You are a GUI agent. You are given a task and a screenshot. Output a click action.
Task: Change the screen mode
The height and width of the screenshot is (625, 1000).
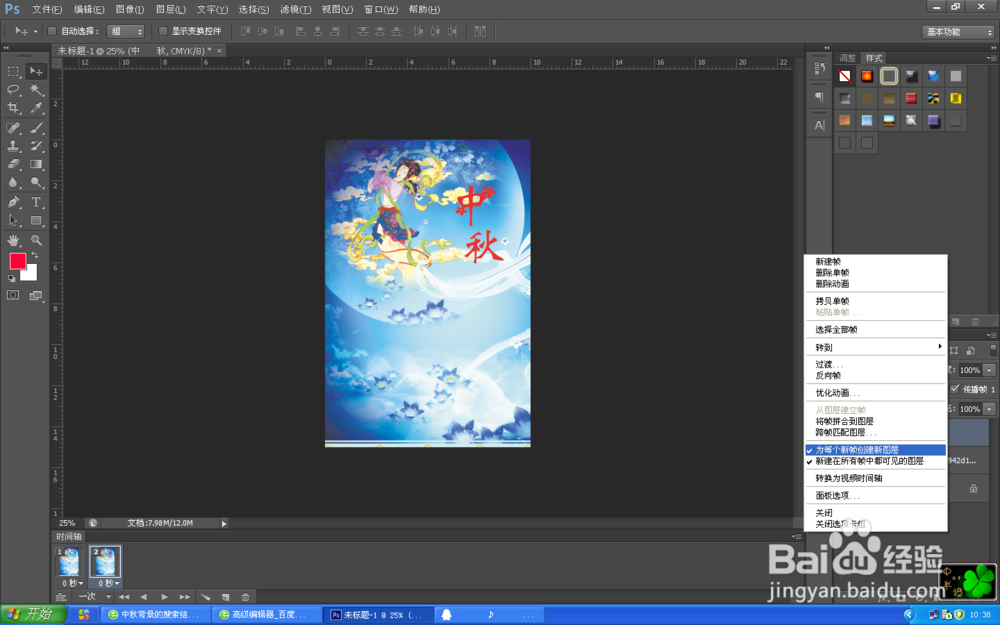pos(36,295)
